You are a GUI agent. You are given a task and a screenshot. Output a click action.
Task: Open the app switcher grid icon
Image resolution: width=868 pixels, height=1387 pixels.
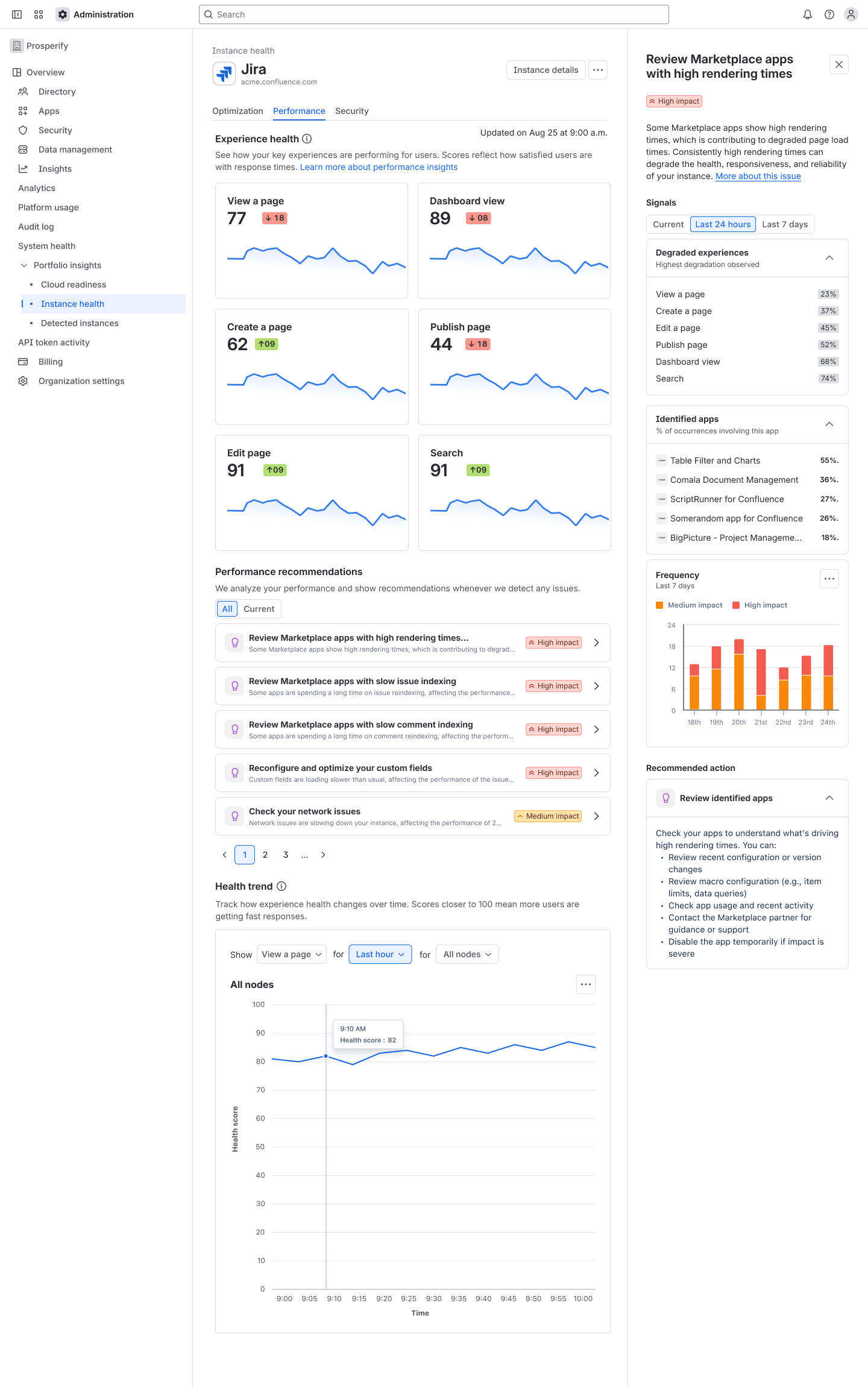39,14
